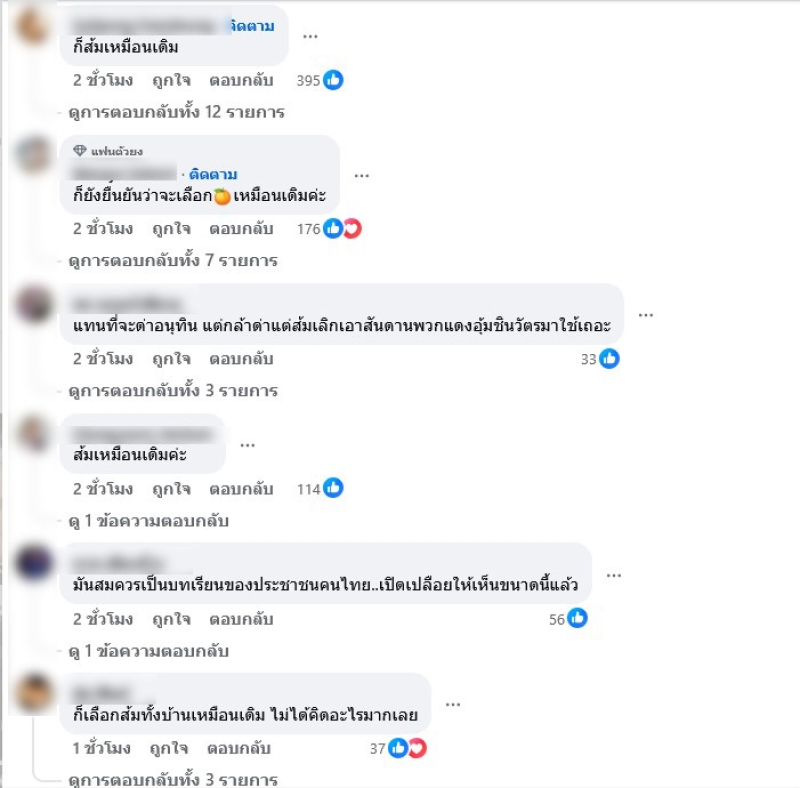
Task: Click heart reaction icon beside 176 count
Action: 353,229
